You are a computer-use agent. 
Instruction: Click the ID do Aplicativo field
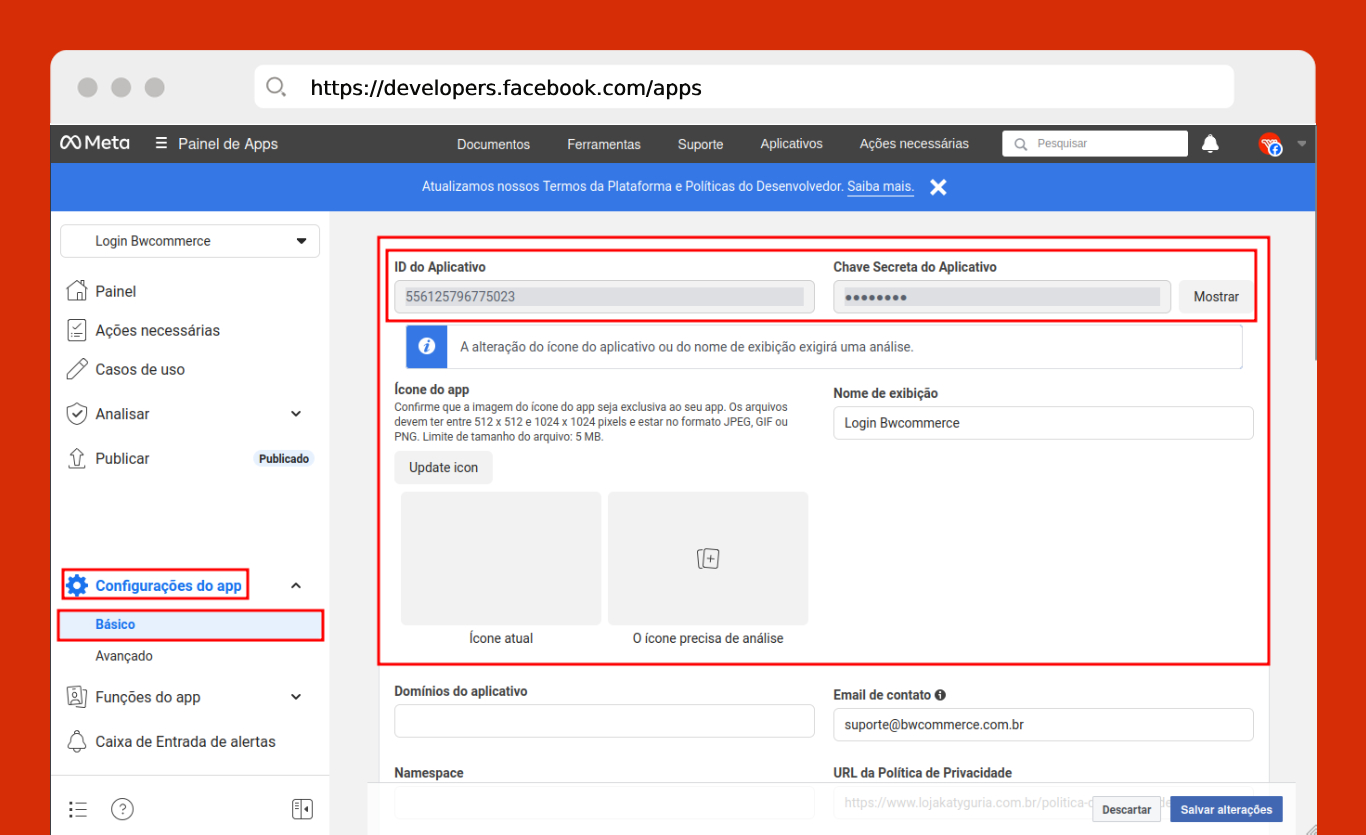(604, 297)
